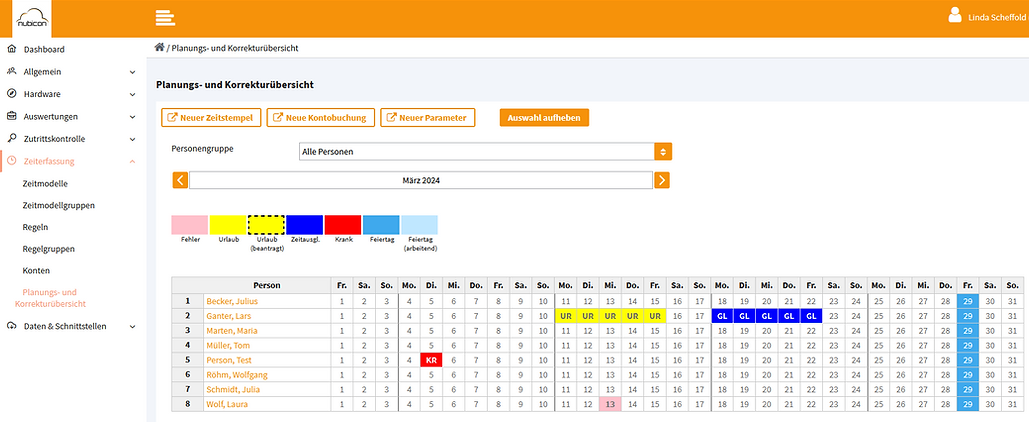Click UR cell on day 15 for Ganter, Lars

click(x=655, y=316)
